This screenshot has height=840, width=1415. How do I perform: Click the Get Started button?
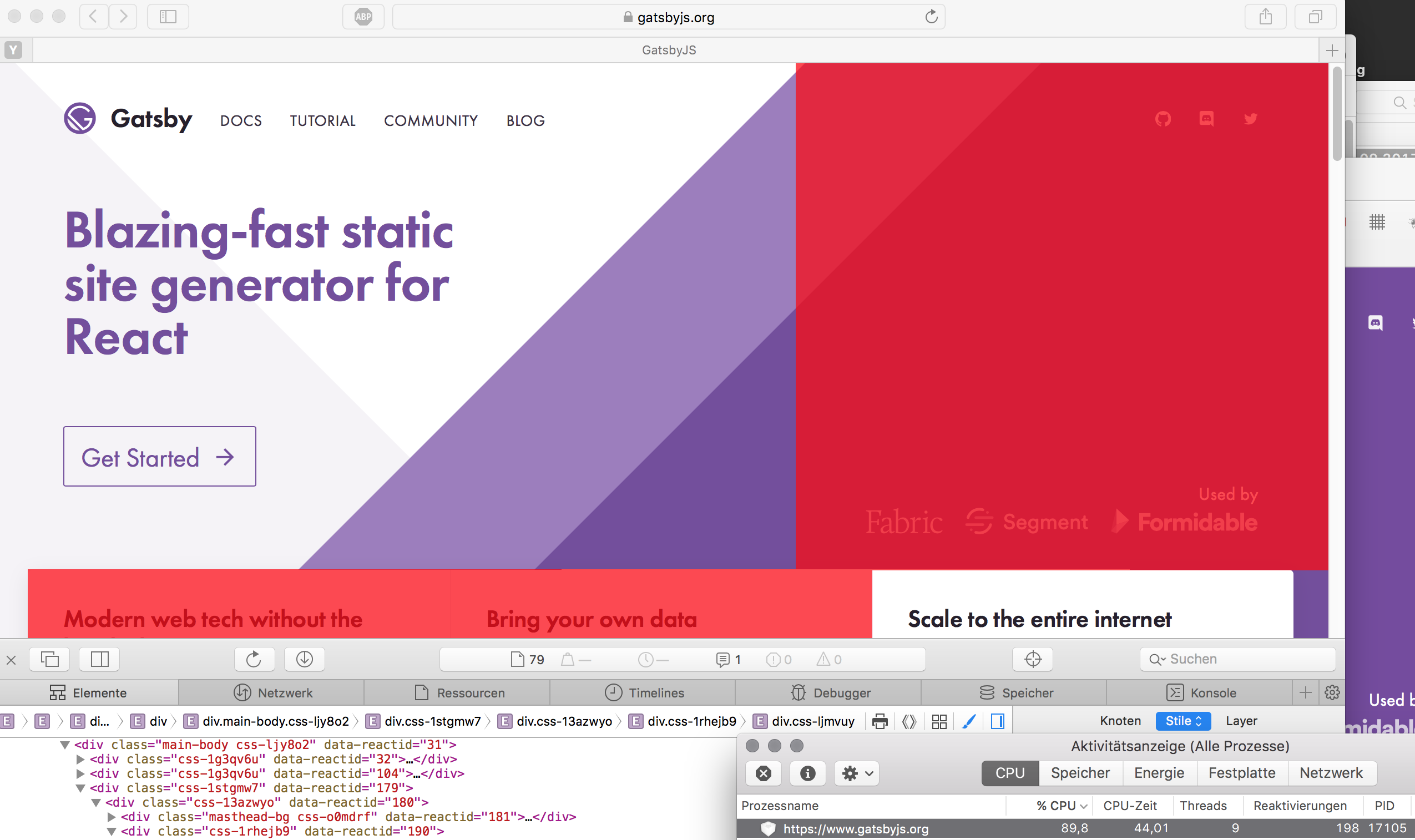pos(159,457)
